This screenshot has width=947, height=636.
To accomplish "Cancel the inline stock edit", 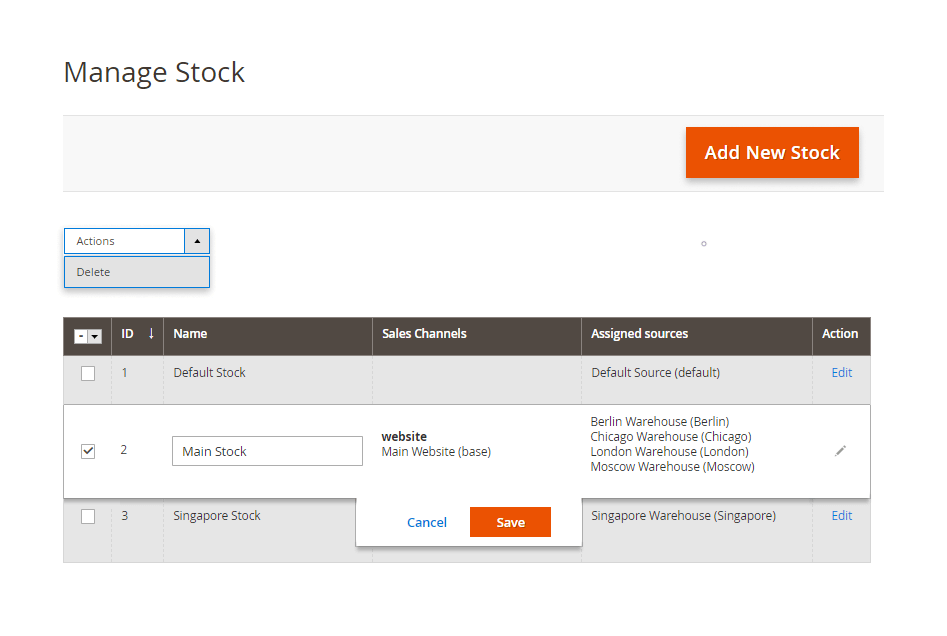I will [x=427, y=522].
